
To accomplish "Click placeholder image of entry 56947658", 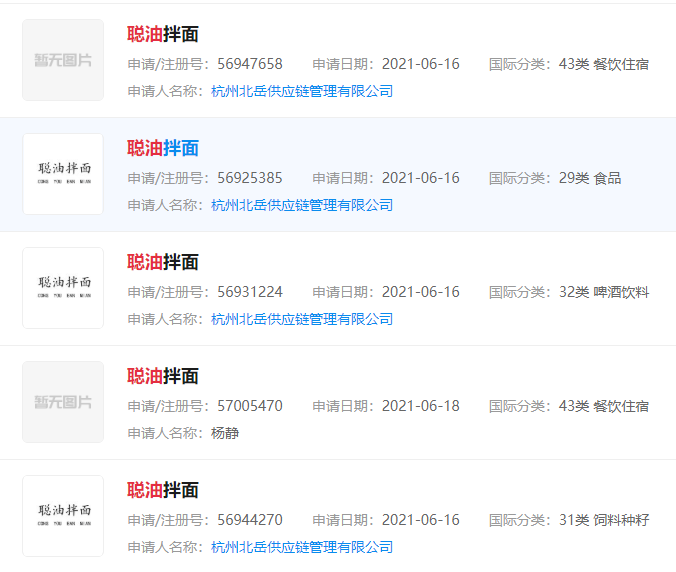I will coord(63,60).
